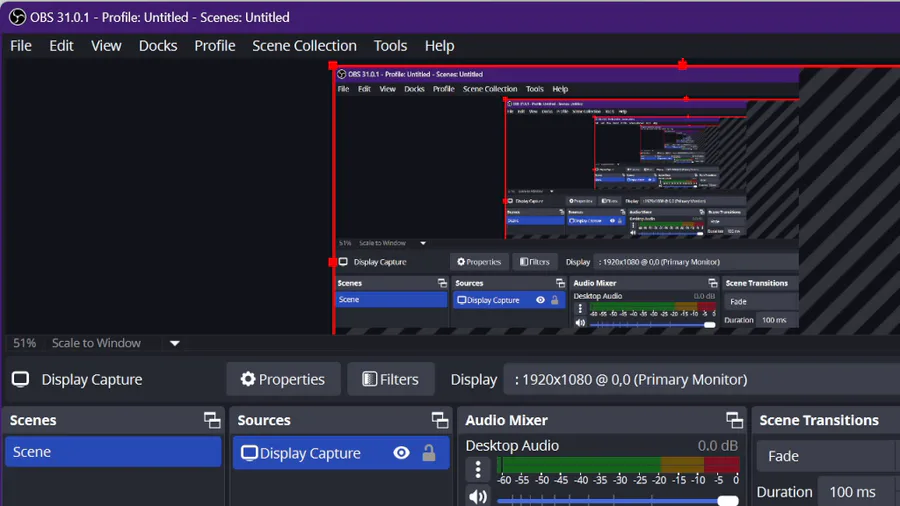Click nested three-dot audio menu in preview

tap(580, 309)
